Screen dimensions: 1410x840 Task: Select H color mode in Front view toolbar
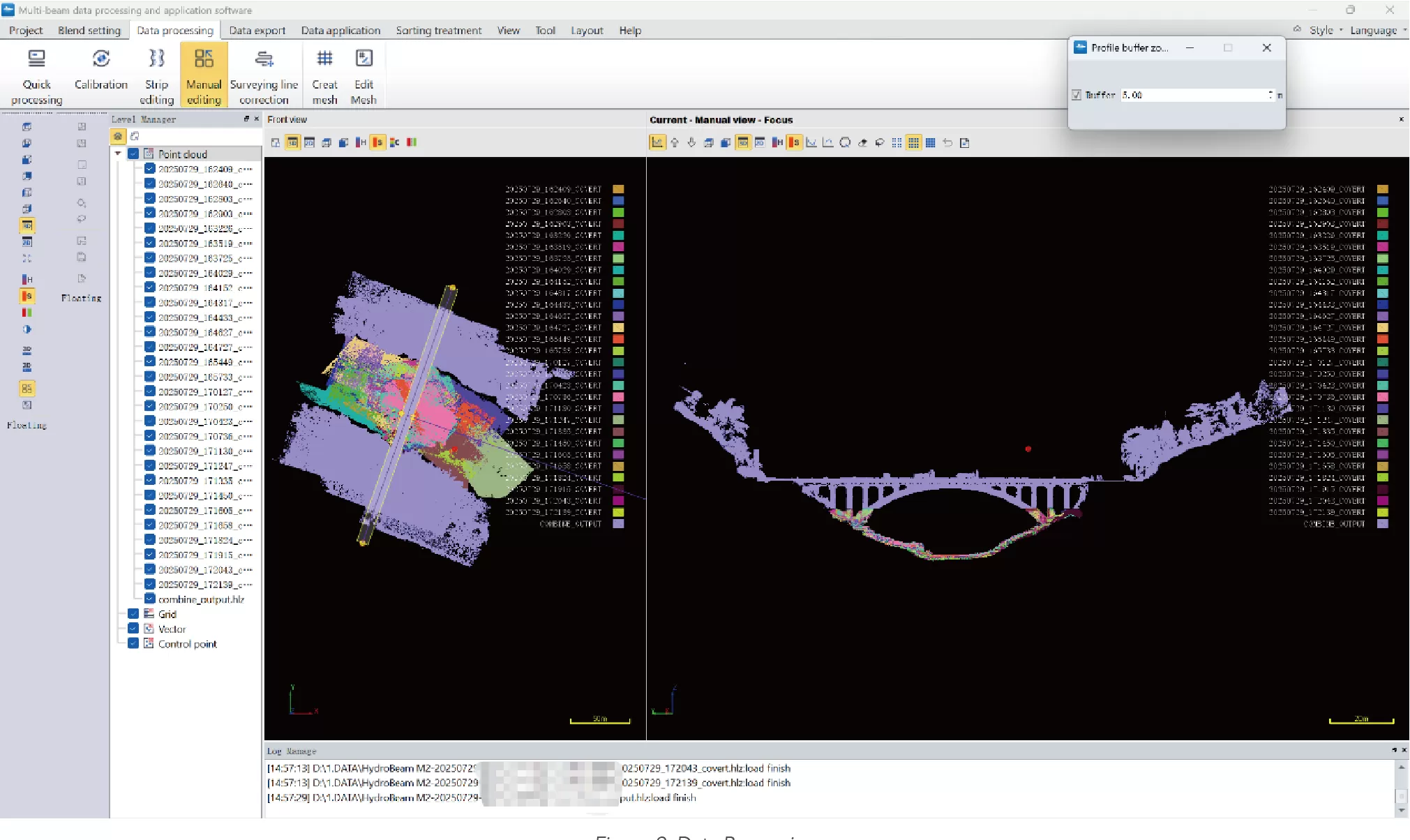click(360, 142)
